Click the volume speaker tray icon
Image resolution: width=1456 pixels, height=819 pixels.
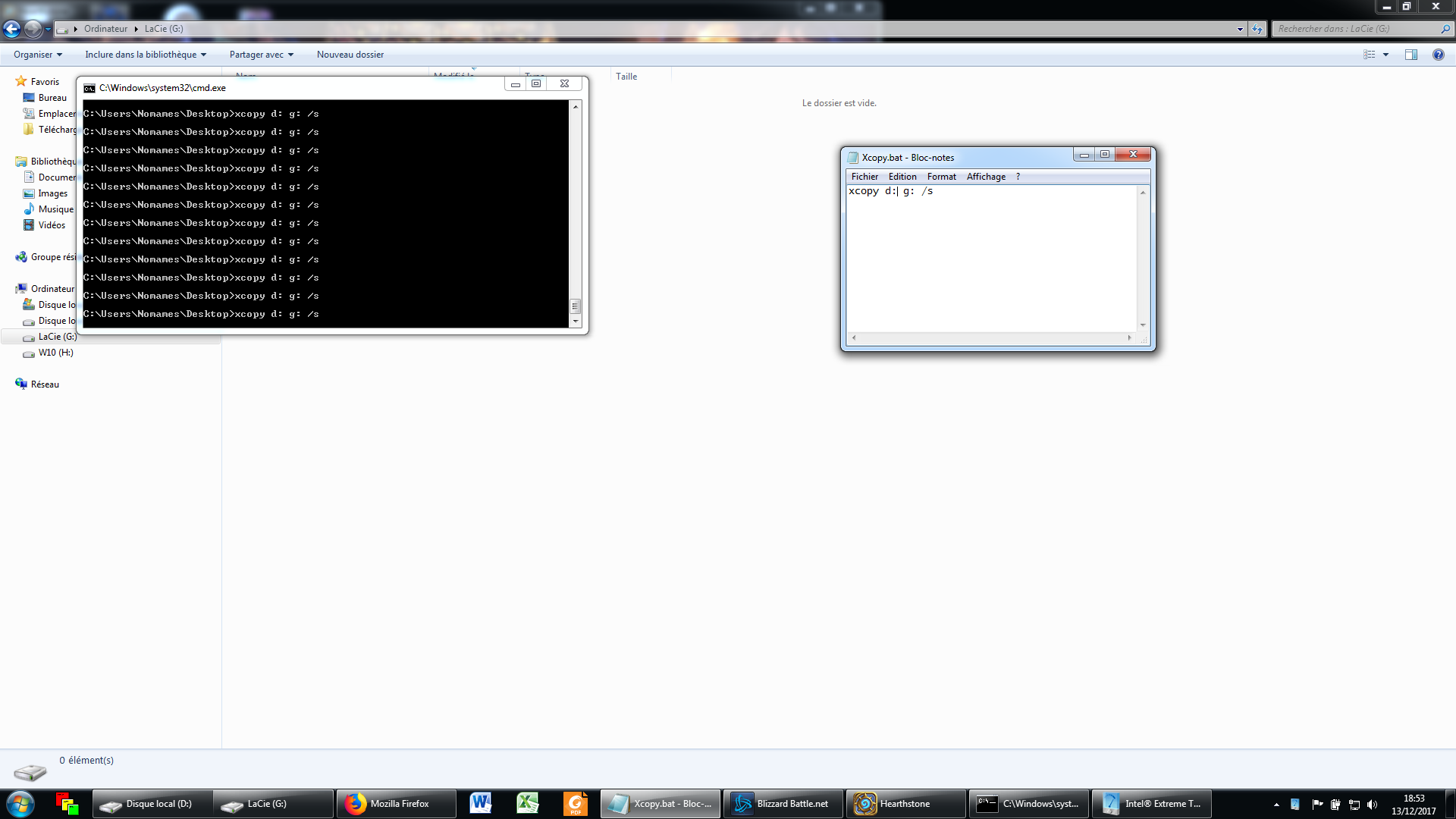1372,805
